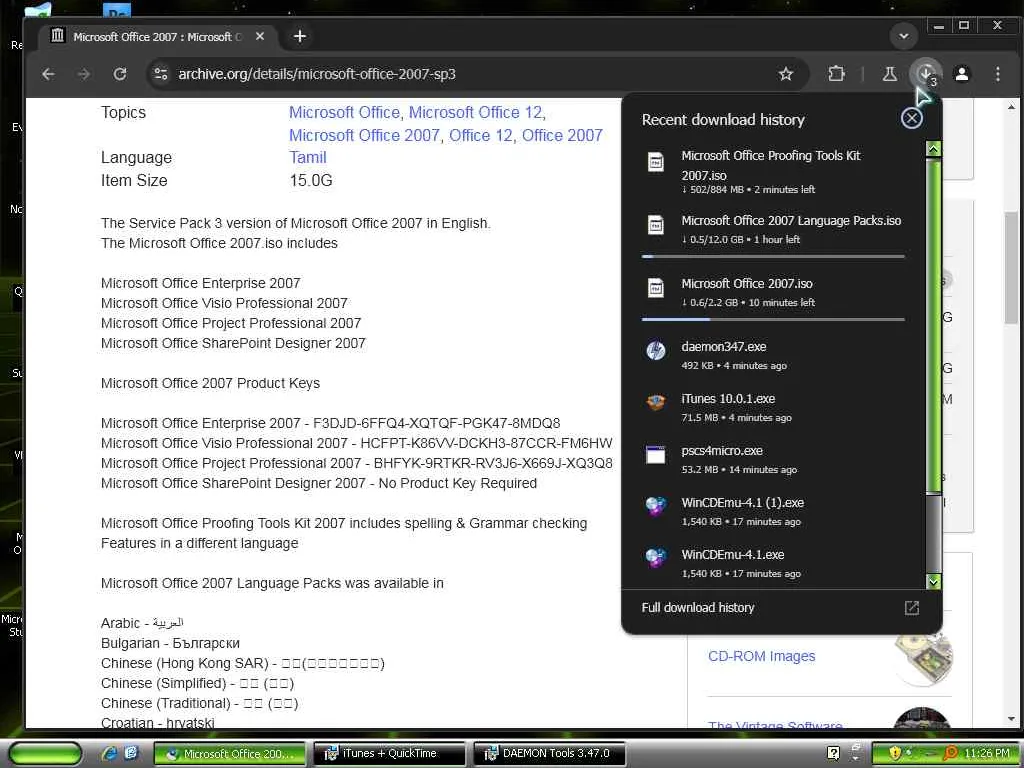Click the daemon347.exe icon in downloads

point(656,351)
